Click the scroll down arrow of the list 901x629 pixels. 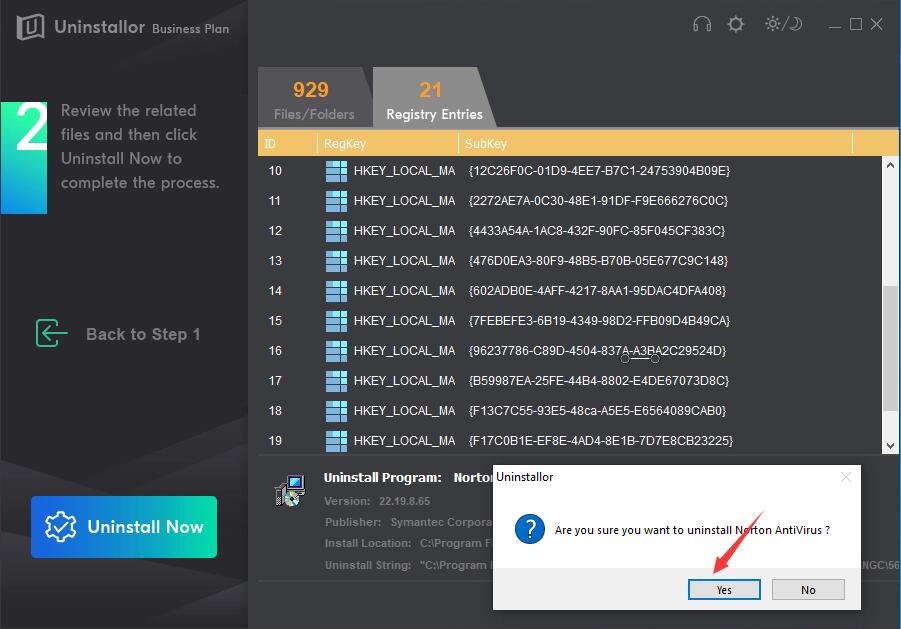[890, 445]
